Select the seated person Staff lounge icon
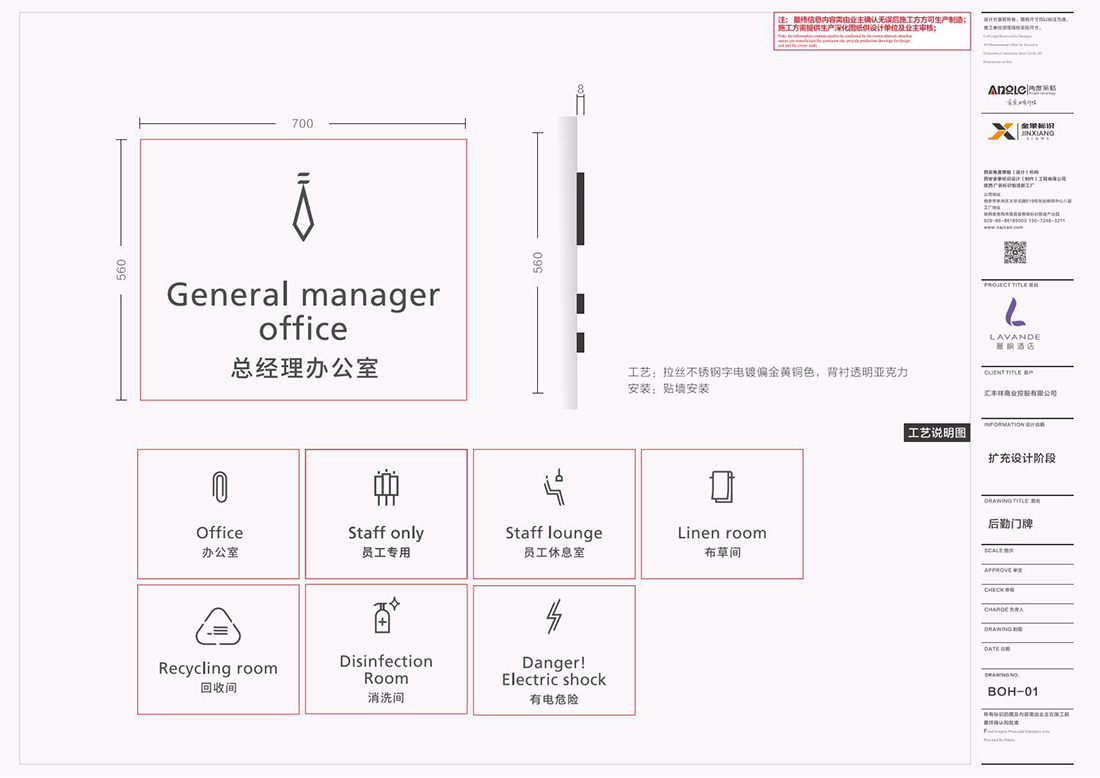 pyautogui.click(x=554, y=488)
